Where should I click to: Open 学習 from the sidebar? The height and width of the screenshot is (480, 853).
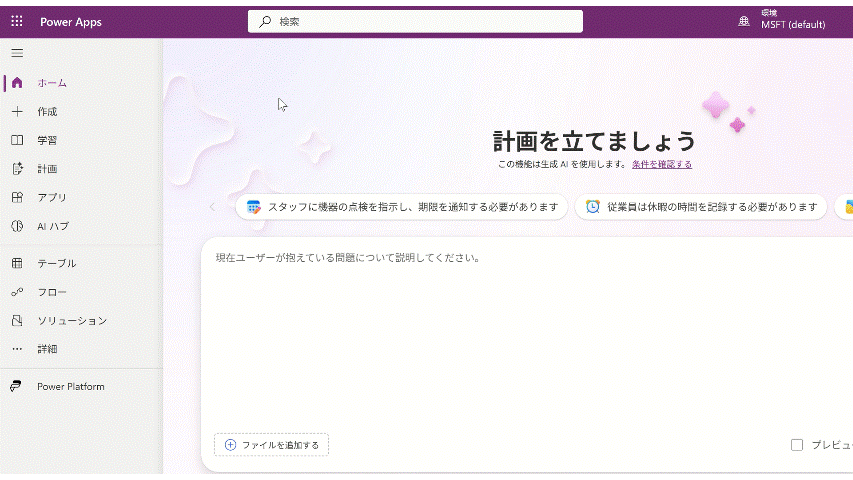47,140
